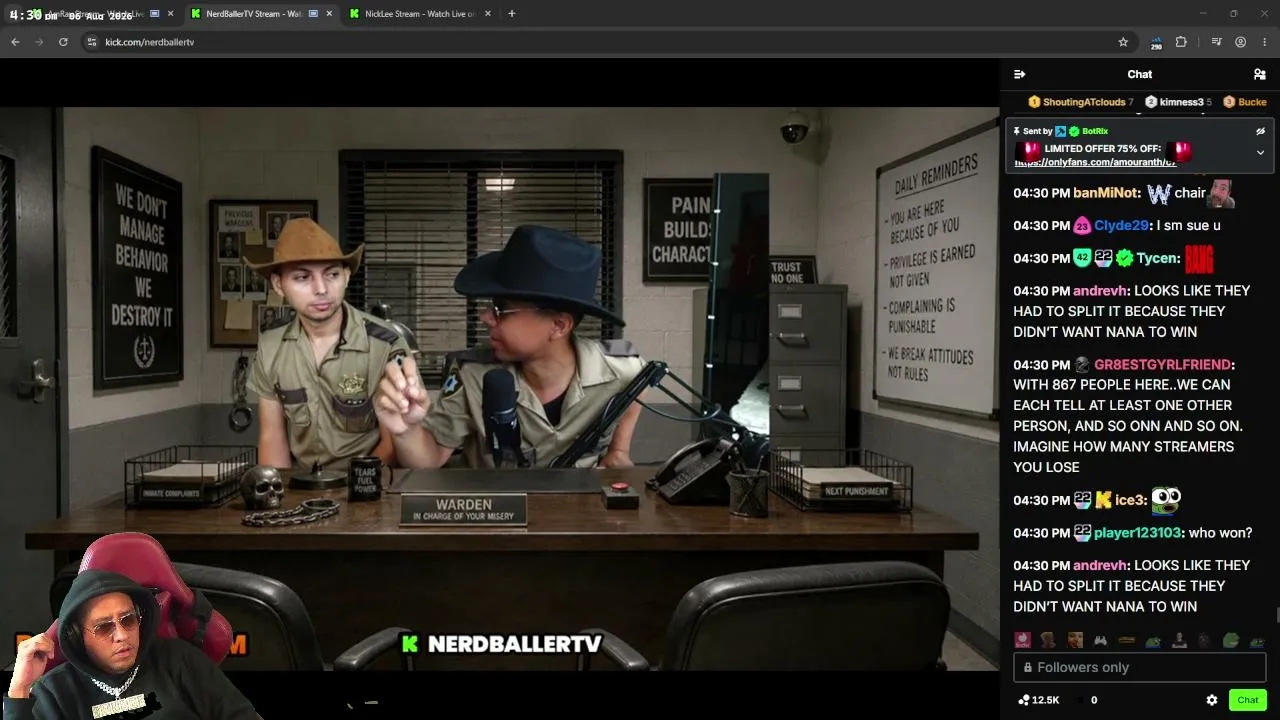
Task: Select kimness3 on the leaderboard
Action: (x=1178, y=102)
